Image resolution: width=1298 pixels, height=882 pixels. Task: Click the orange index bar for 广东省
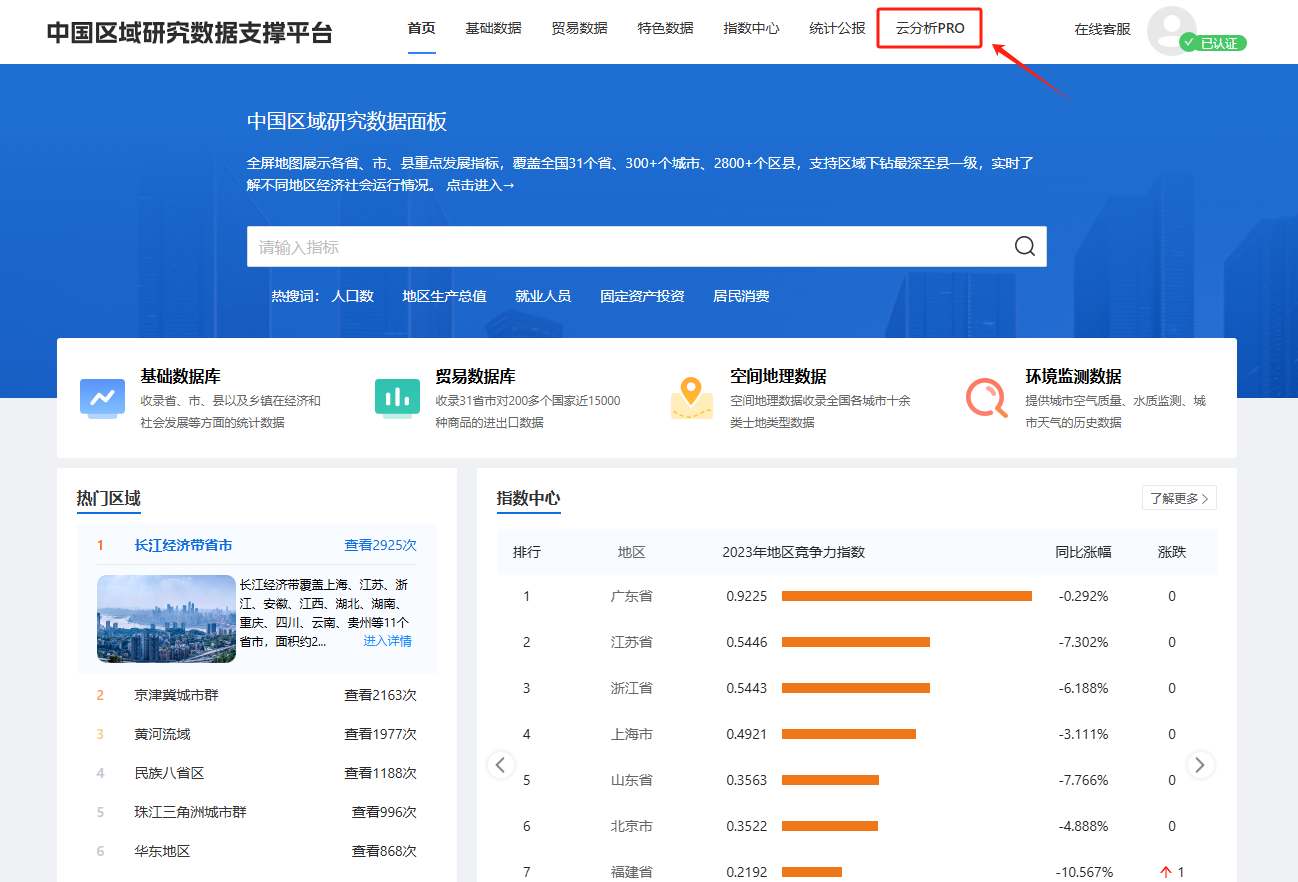pyautogui.click(x=907, y=596)
